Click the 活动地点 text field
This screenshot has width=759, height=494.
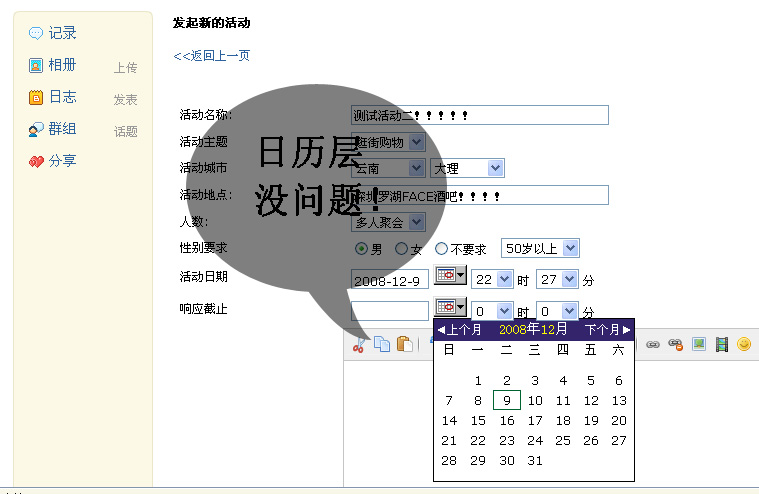(480, 195)
